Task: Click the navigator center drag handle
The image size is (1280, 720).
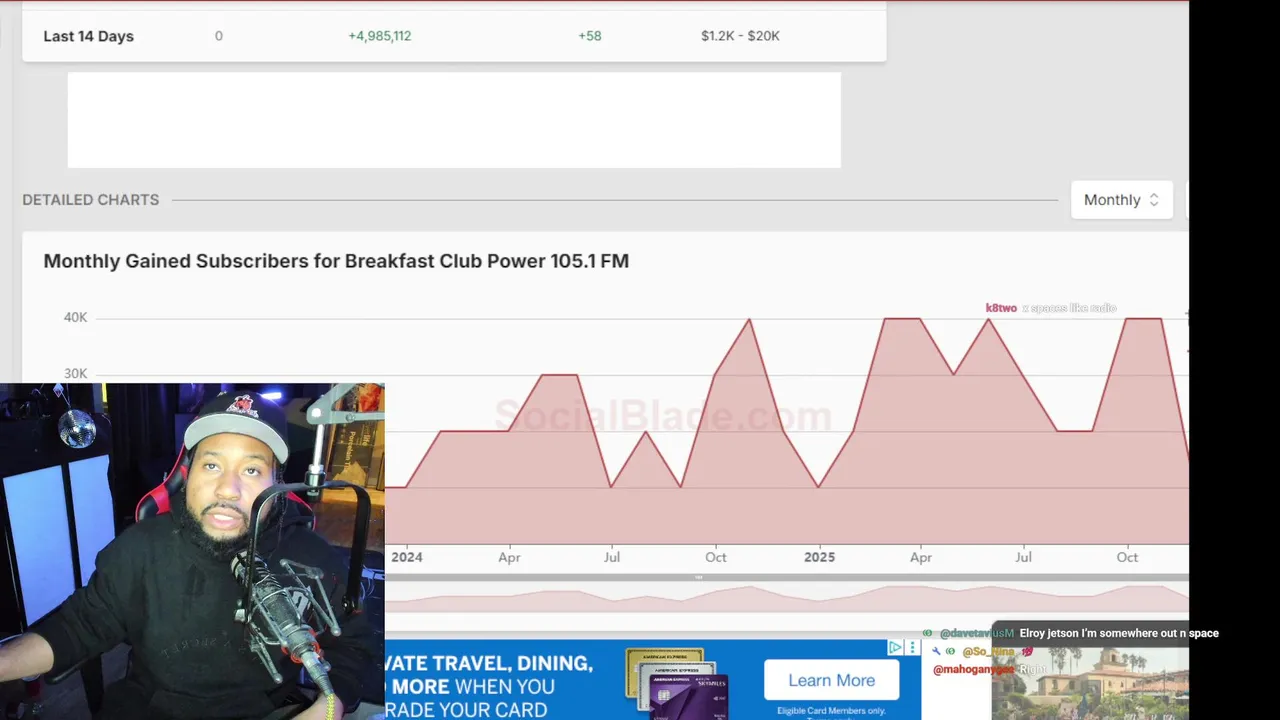Action: [x=699, y=577]
